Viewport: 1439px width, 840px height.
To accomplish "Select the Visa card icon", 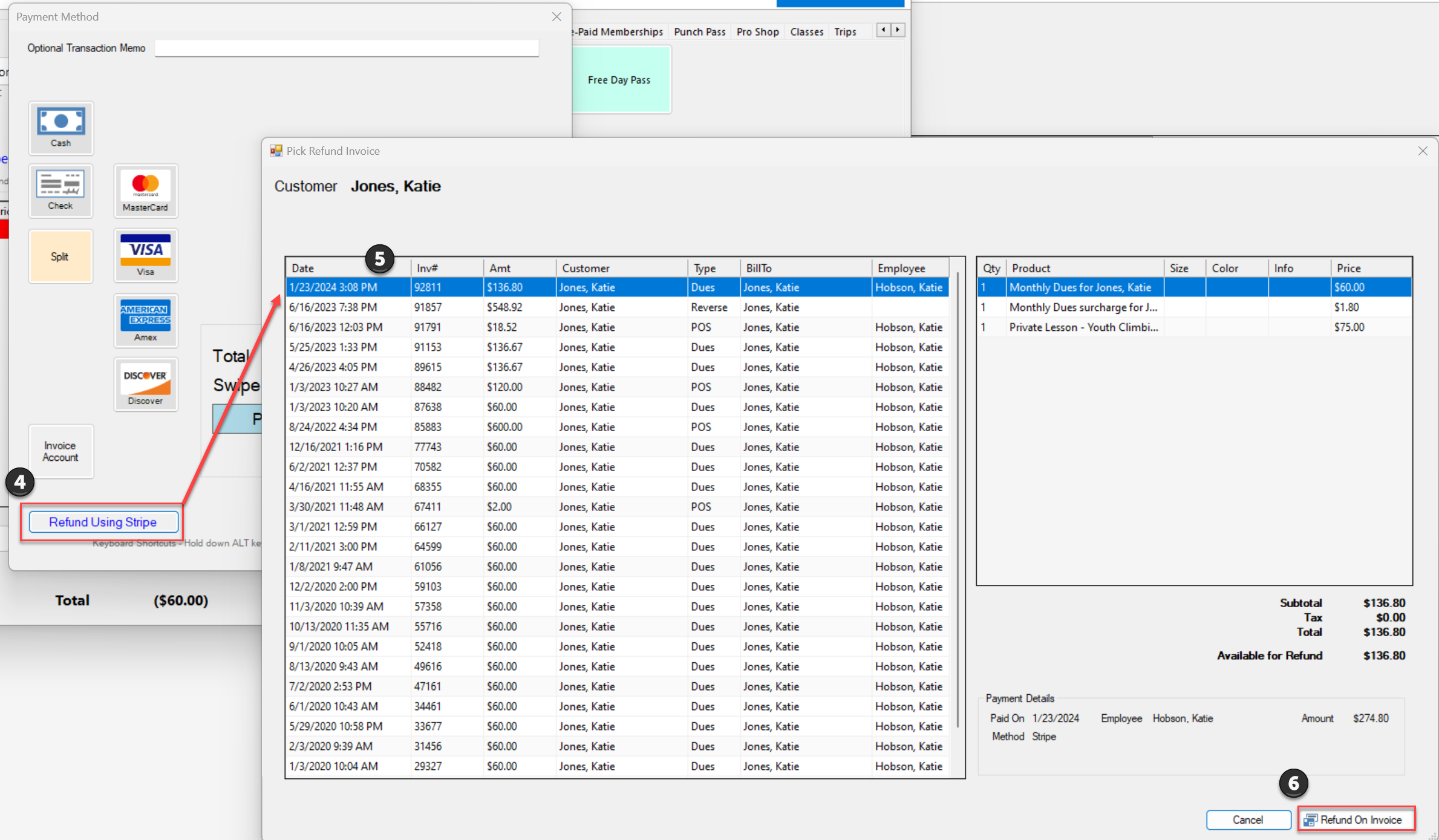I will click(146, 255).
